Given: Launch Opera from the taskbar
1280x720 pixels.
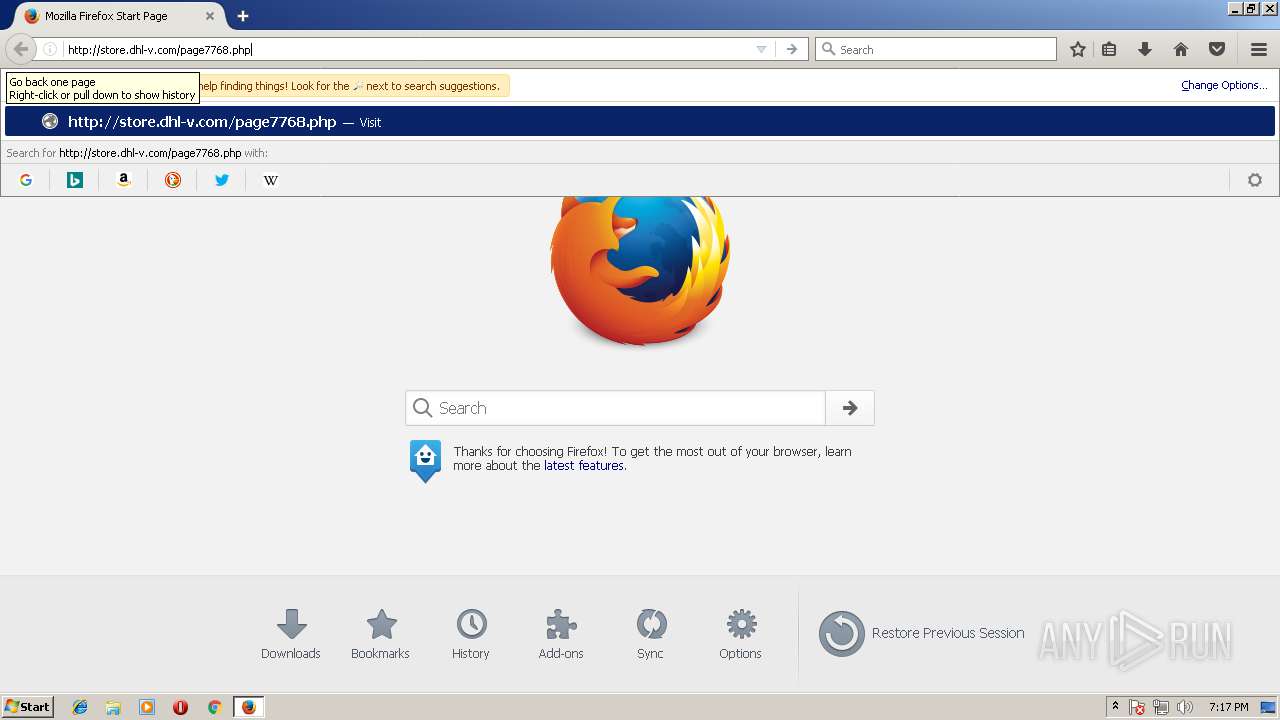Looking at the screenshot, I should pyautogui.click(x=181, y=707).
